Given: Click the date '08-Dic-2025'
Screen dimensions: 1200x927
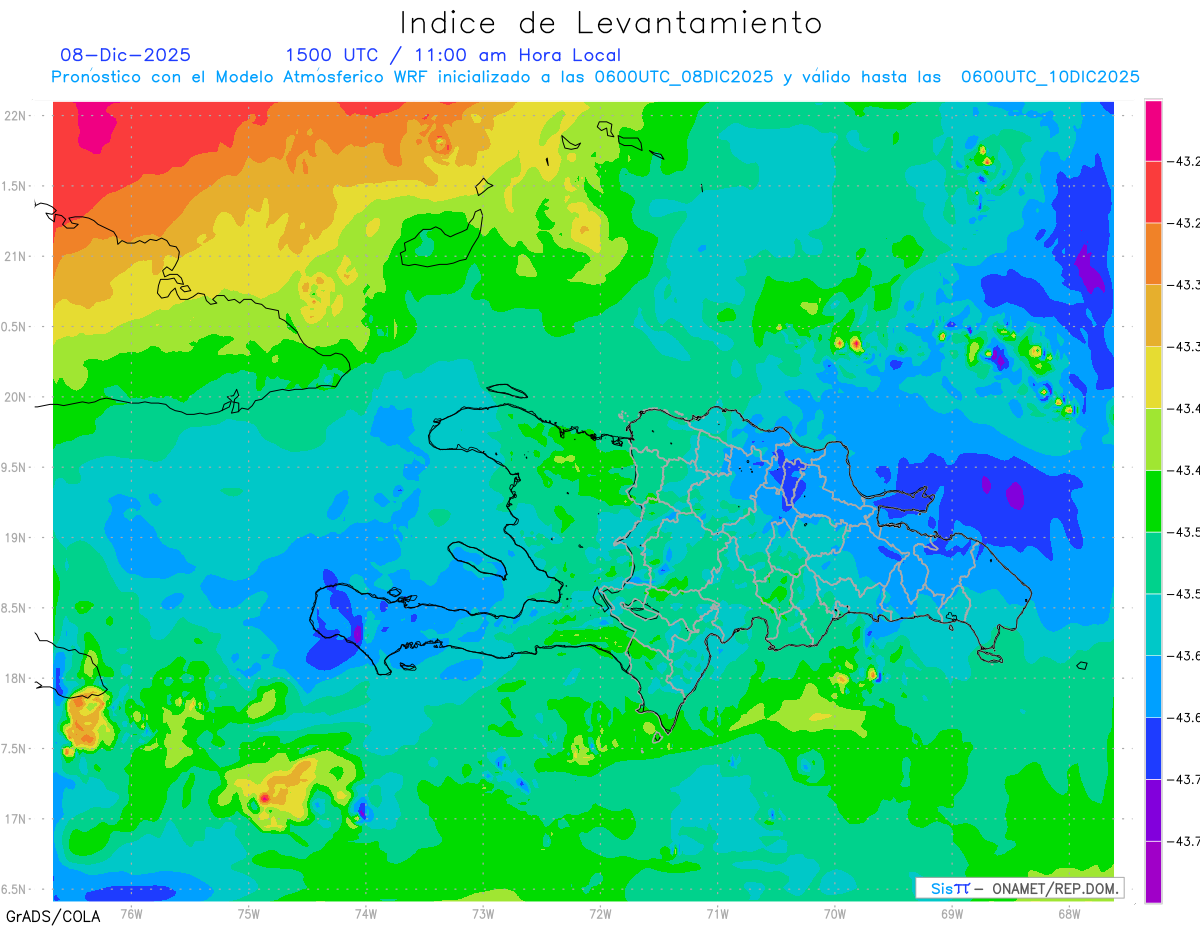Looking at the screenshot, I should (125, 55).
